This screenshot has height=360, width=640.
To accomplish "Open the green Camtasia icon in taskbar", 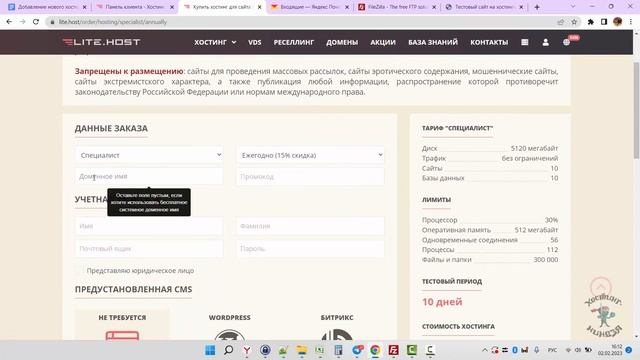I will [x=411, y=350].
